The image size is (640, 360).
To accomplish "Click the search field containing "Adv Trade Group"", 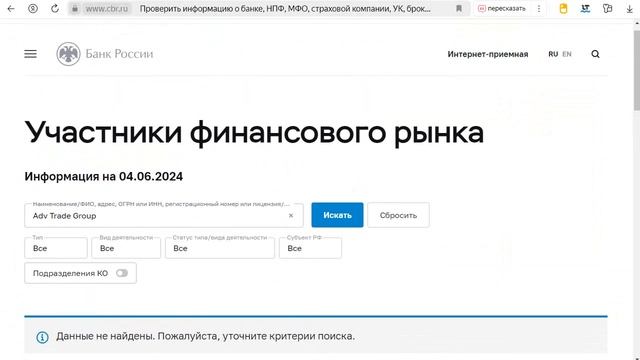I will coord(164,216).
